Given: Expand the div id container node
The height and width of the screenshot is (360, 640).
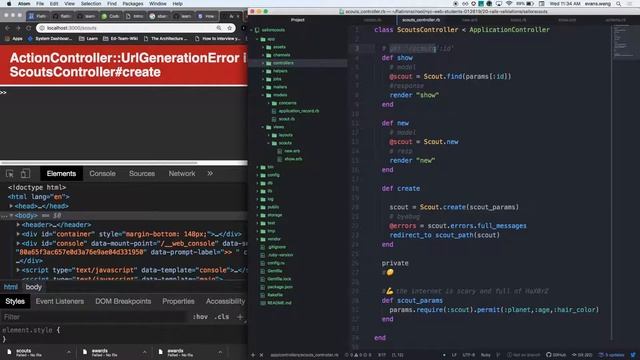Looking at the screenshot, I should pyautogui.click(x=18, y=234).
